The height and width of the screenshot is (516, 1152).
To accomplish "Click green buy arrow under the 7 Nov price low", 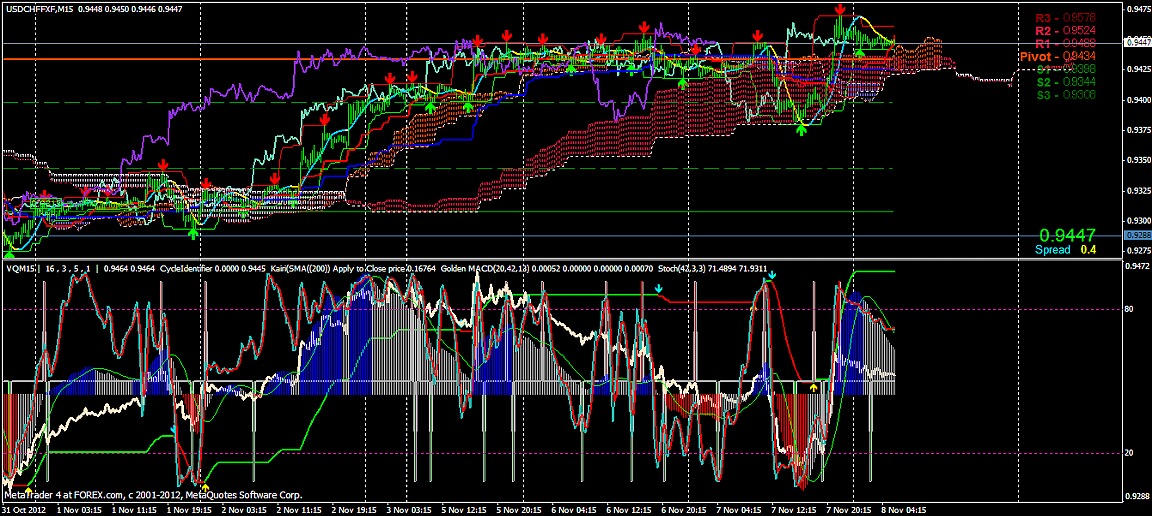I will (801, 129).
